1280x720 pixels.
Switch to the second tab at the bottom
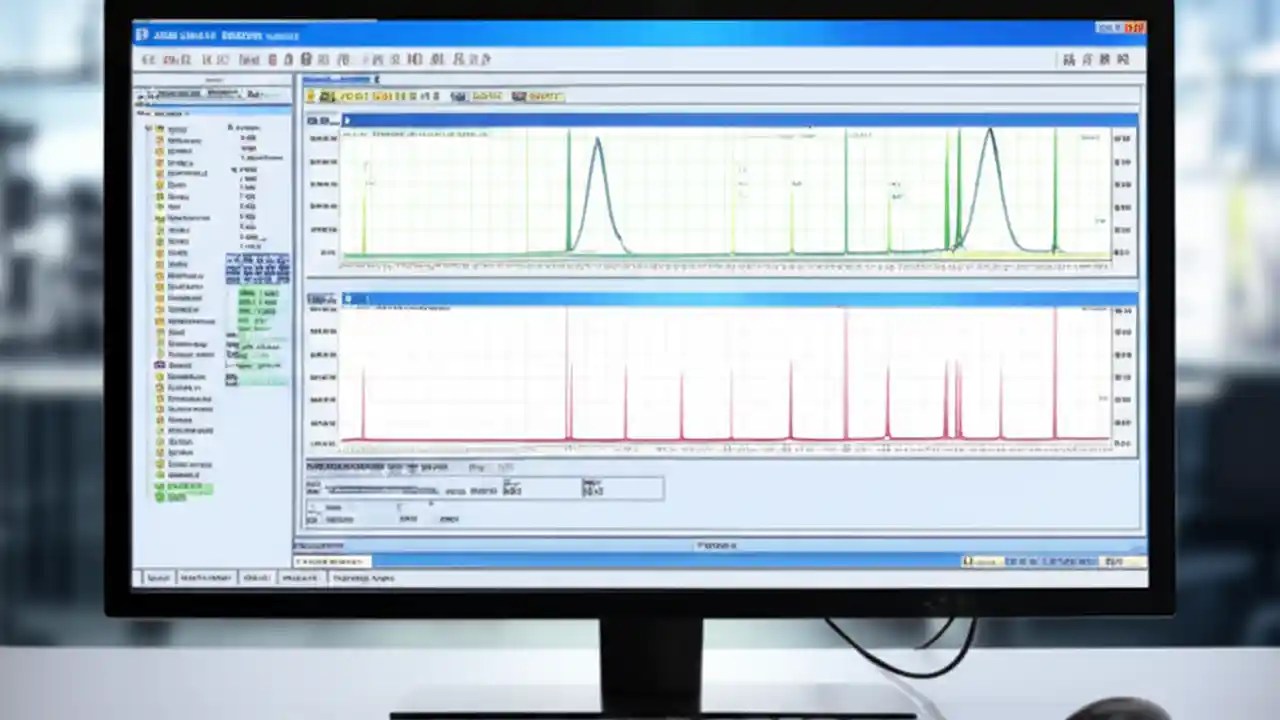[205, 578]
